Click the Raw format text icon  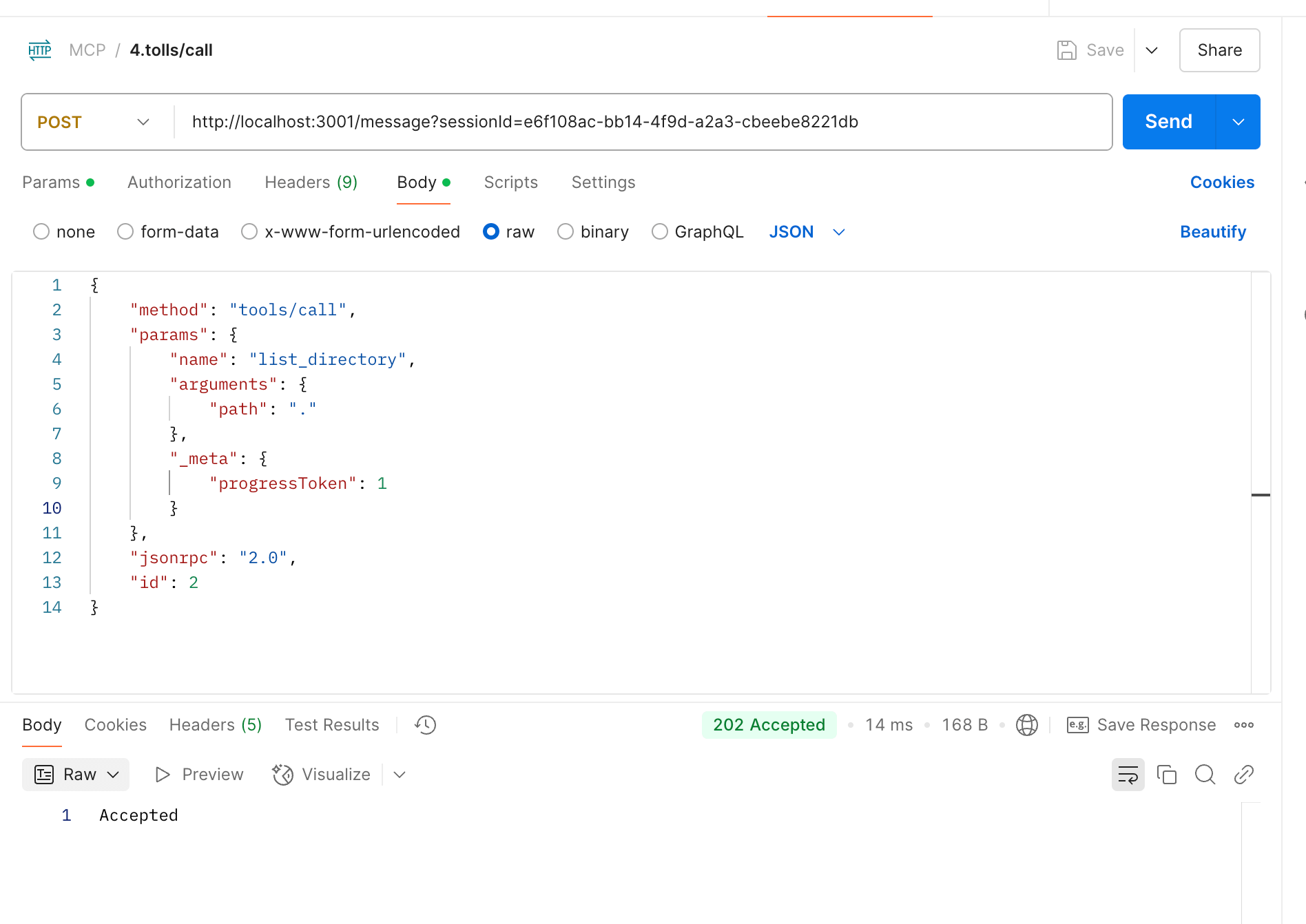[44, 775]
